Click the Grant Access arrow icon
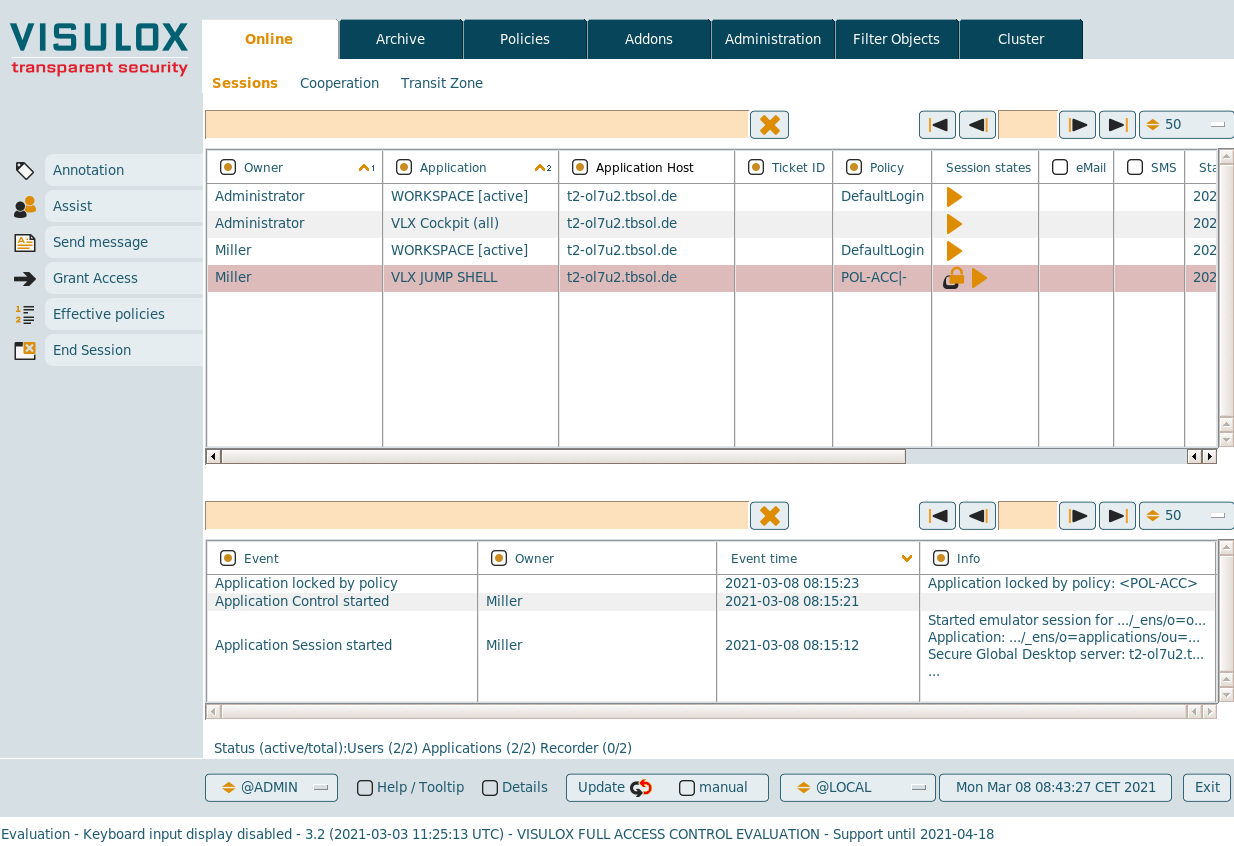 pyautogui.click(x=25, y=278)
